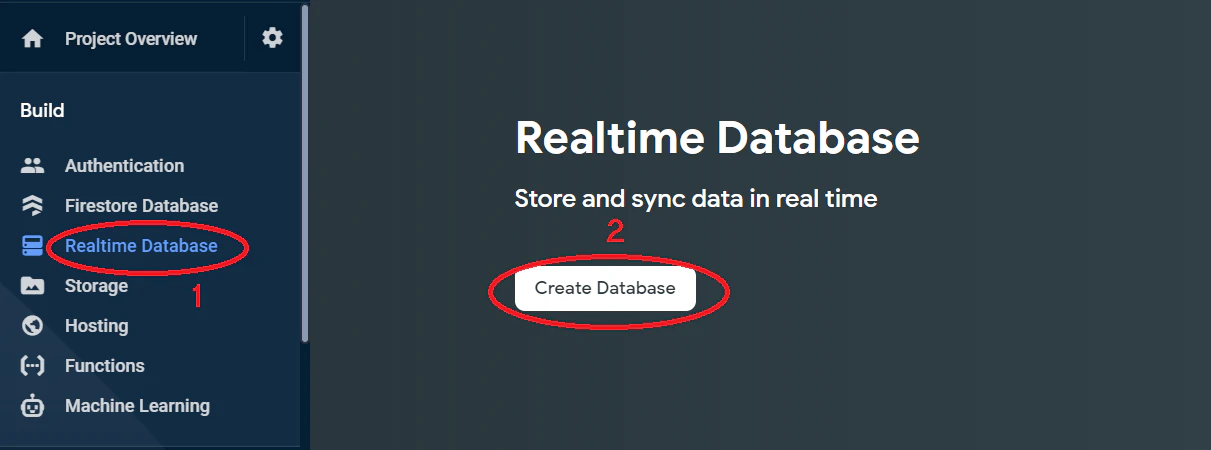The image size is (1211, 450).
Task: Click the home icon beside Project Overview
Action: [x=33, y=39]
